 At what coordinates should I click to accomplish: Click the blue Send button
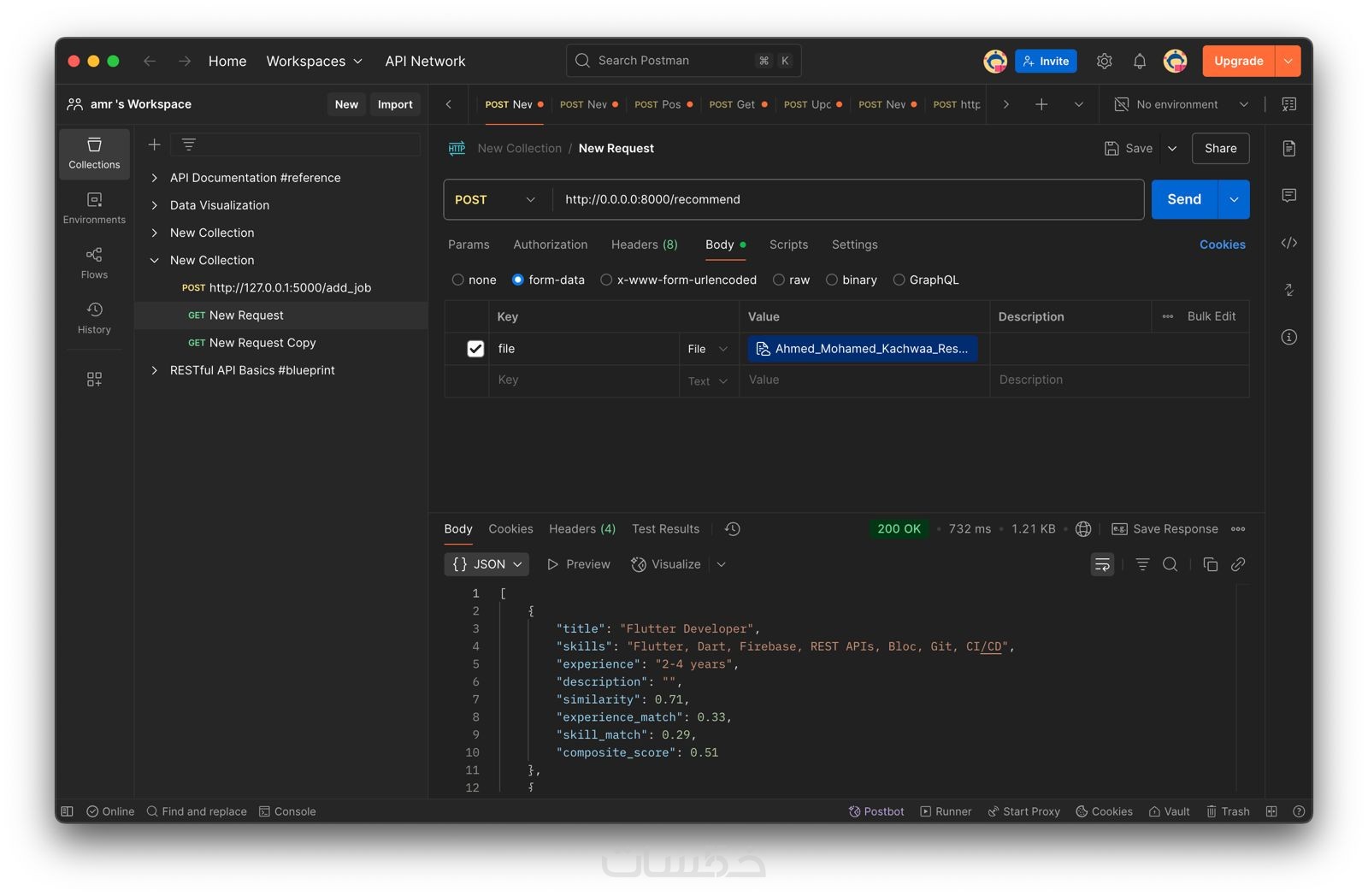point(1184,199)
